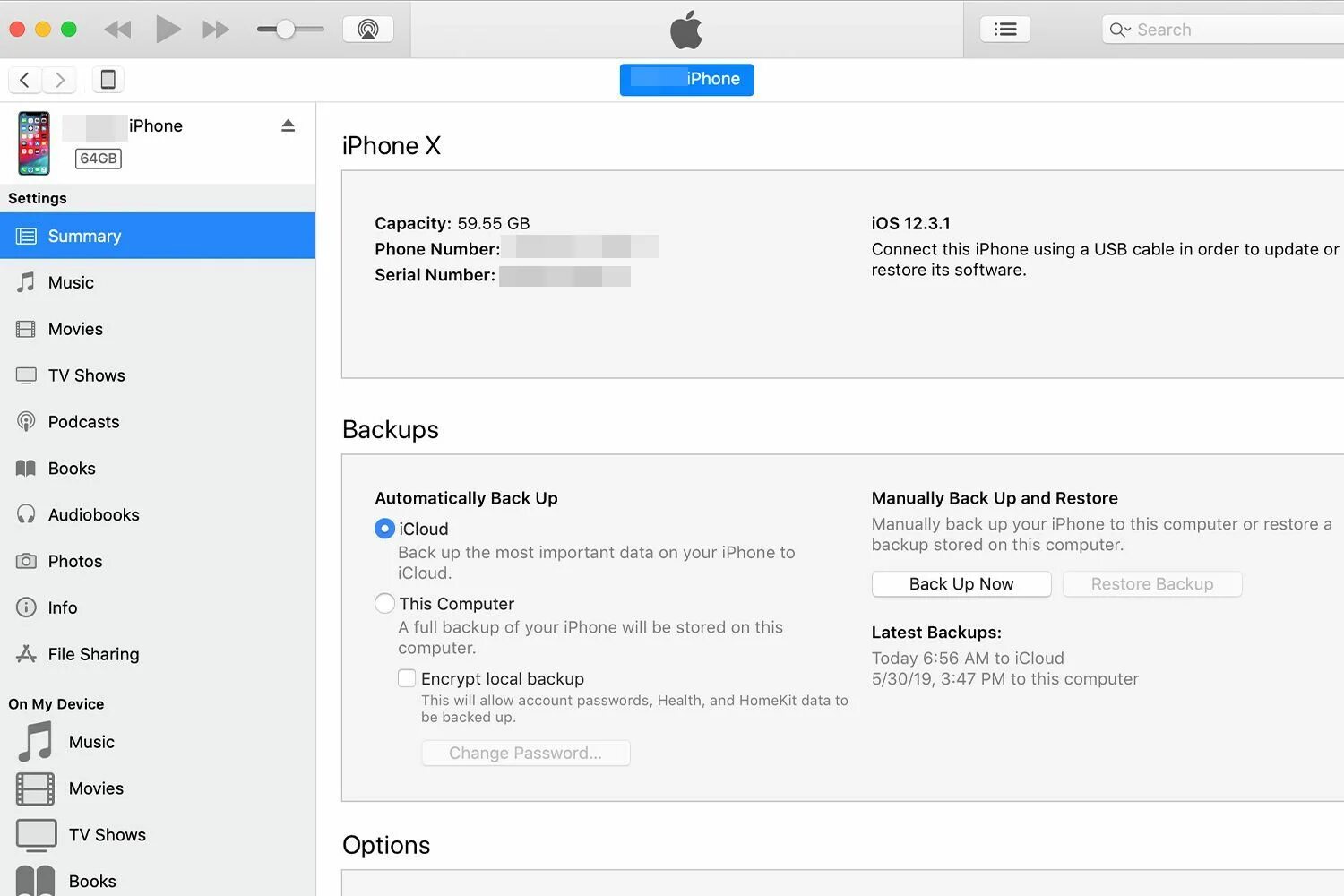The image size is (1344, 896).
Task: Click the Serial Number label
Action: (435, 275)
